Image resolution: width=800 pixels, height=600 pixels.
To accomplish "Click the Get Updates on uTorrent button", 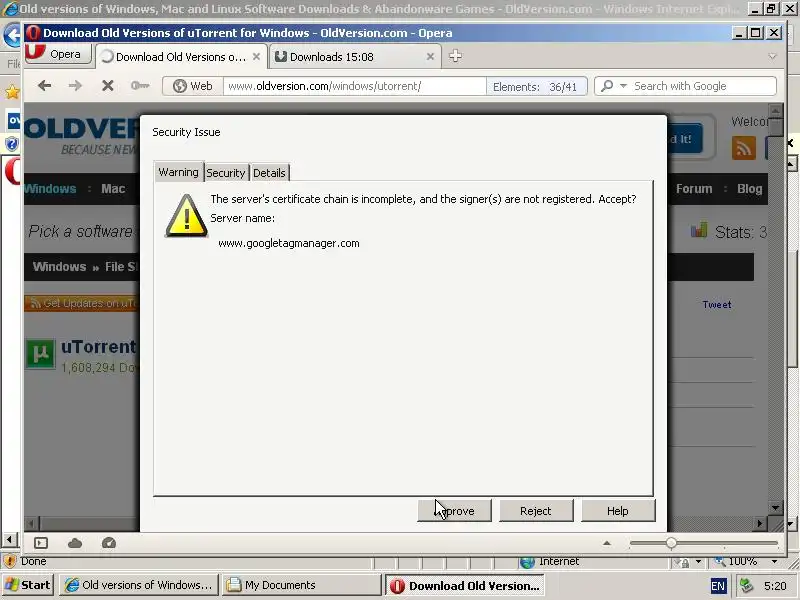I will [x=82, y=303].
